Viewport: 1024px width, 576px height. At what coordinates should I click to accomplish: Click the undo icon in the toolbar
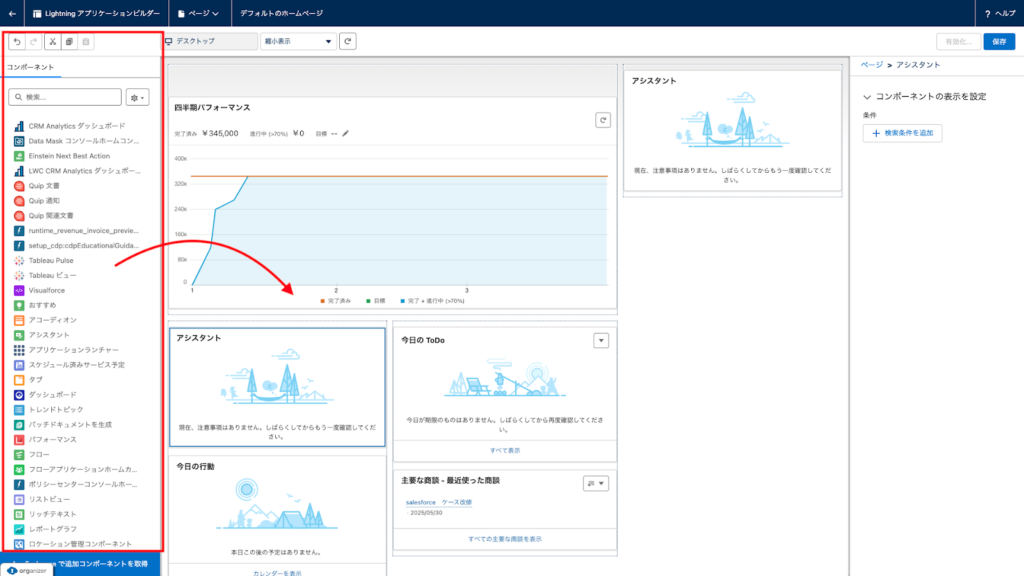pos(17,42)
